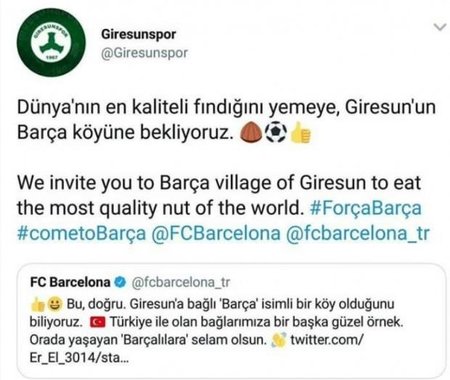Open the twitter.com/Er_El_3014 link
The width and height of the screenshot is (450, 380).
coord(196,349)
